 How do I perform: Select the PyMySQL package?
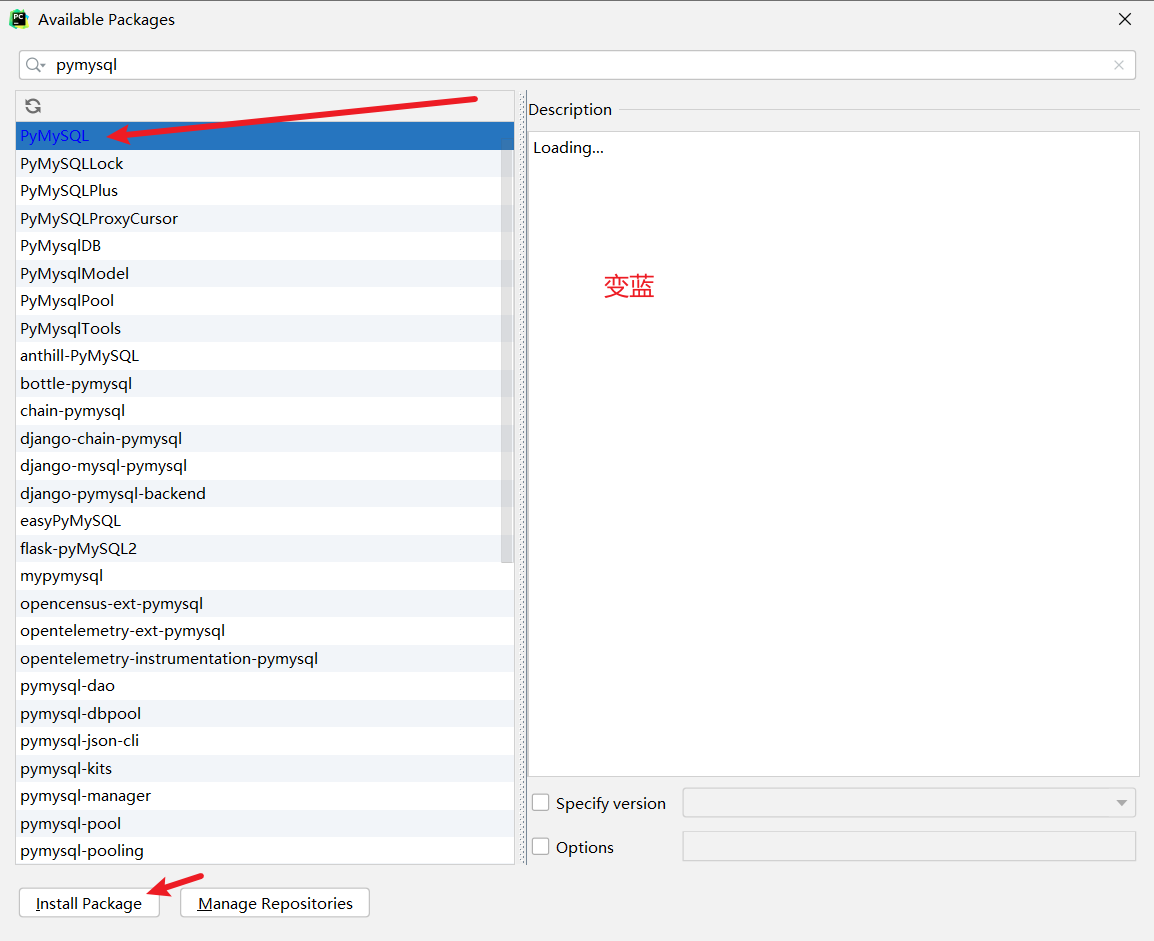click(265, 136)
